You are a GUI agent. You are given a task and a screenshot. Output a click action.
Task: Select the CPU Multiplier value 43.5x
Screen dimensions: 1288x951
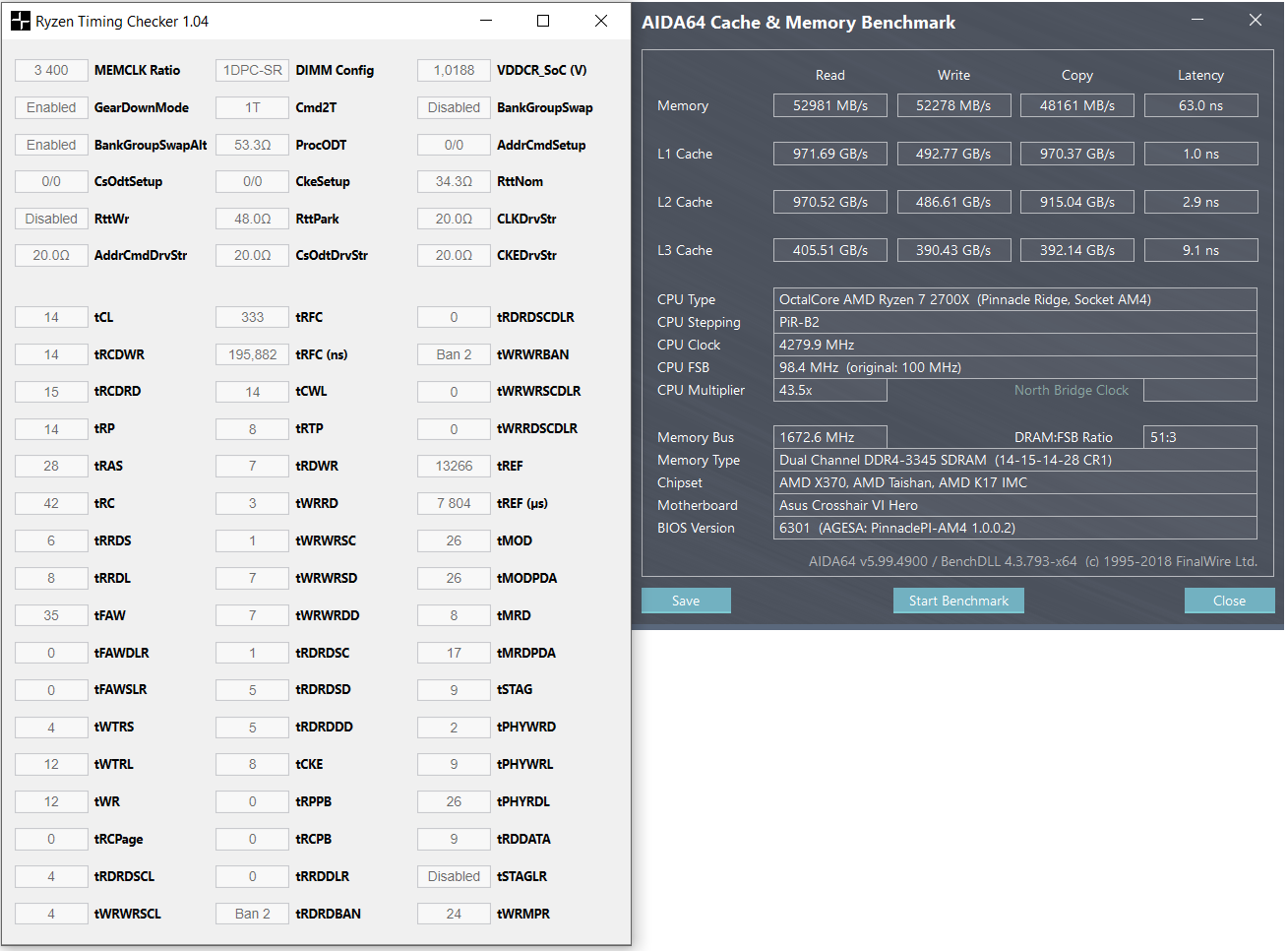coord(830,390)
